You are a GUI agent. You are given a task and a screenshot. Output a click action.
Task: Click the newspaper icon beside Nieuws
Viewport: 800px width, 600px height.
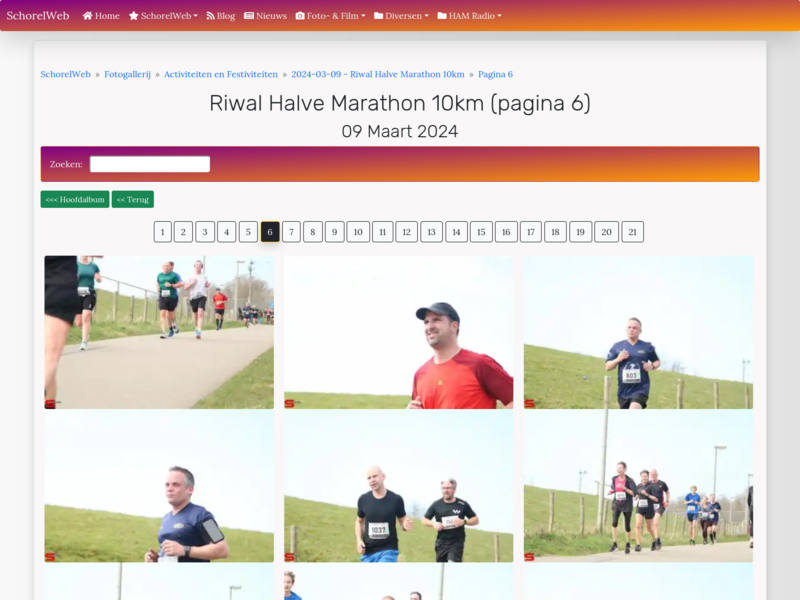(x=249, y=16)
